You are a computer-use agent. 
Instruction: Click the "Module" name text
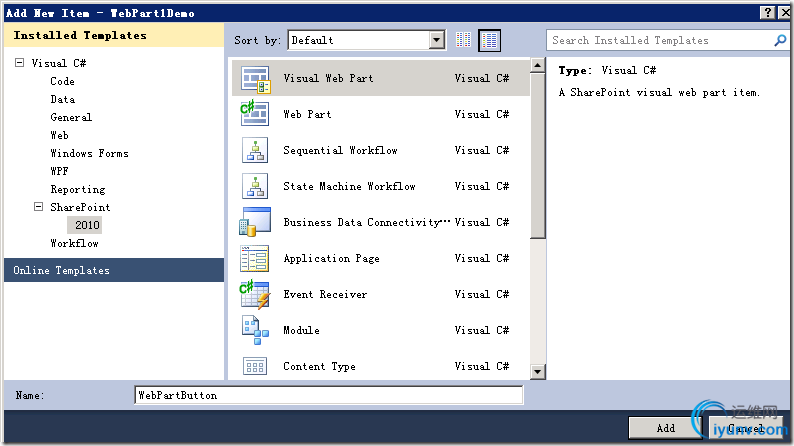301,330
